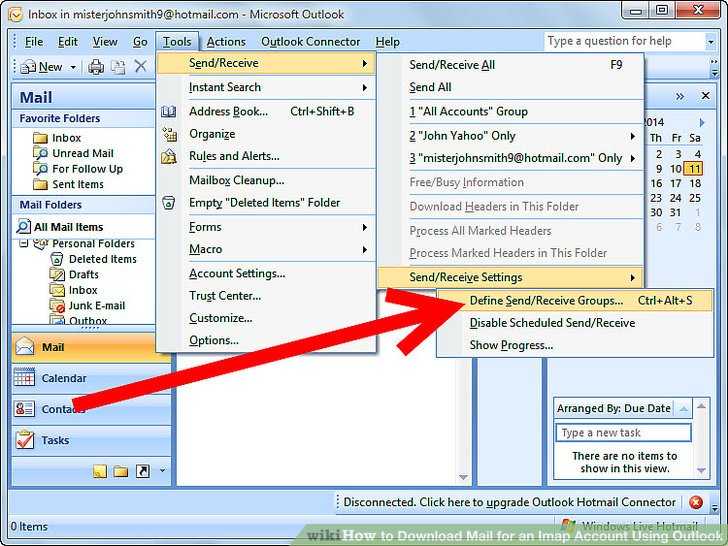Screen dimensions: 728x546
Task: Click the Junk E-mail folder icon
Action: (x=57, y=306)
